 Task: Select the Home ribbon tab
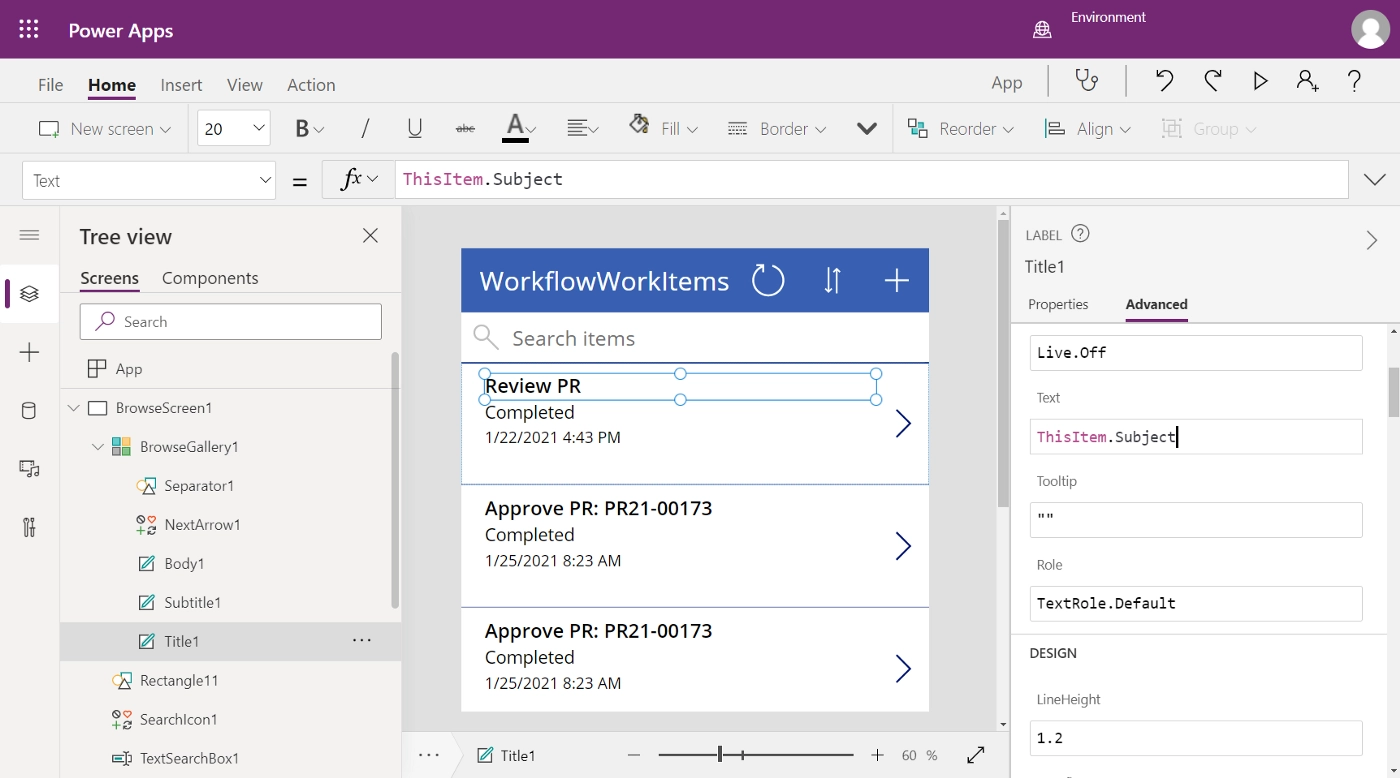(x=112, y=85)
